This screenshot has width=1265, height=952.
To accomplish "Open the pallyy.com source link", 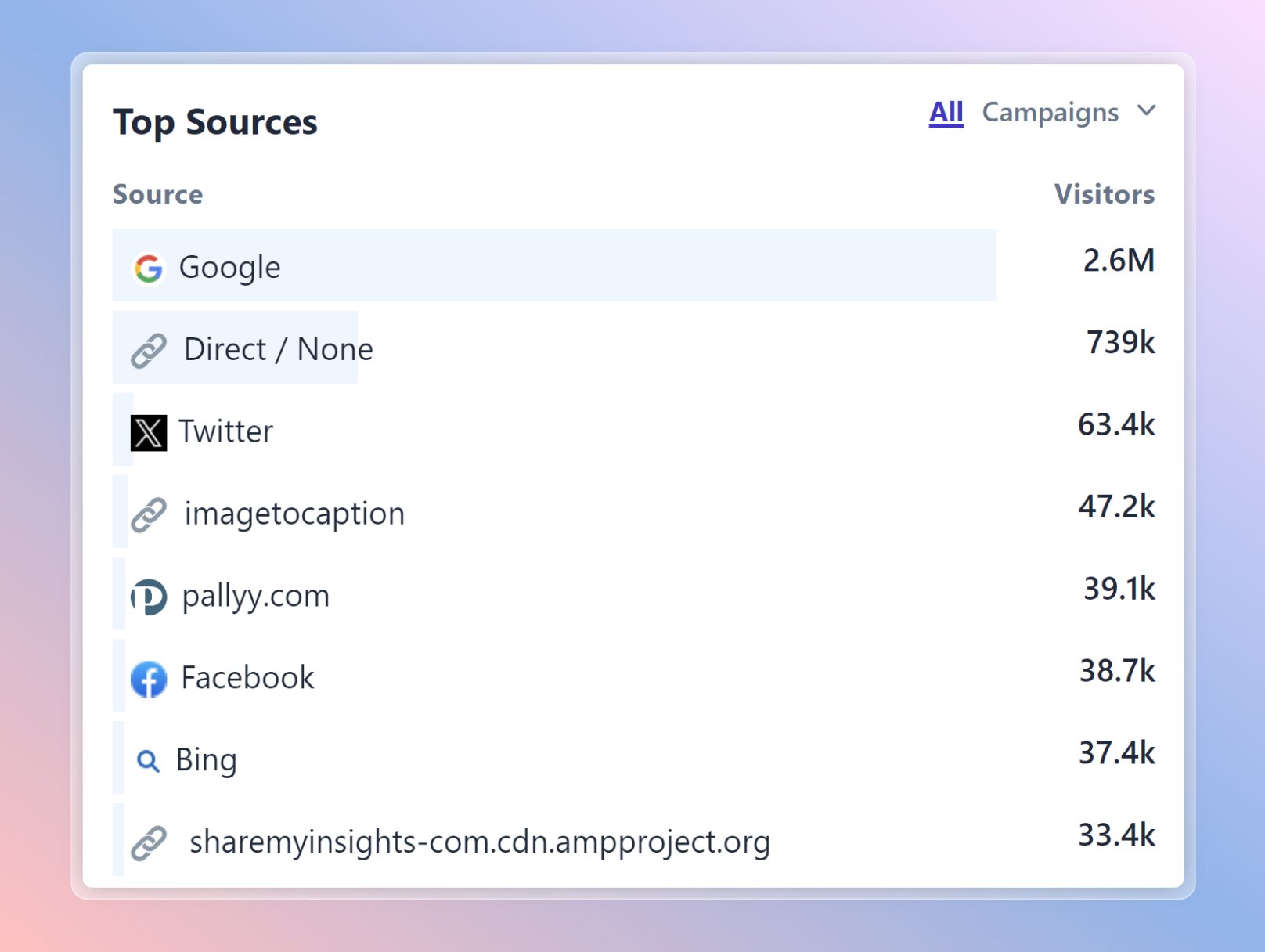I will [255, 596].
